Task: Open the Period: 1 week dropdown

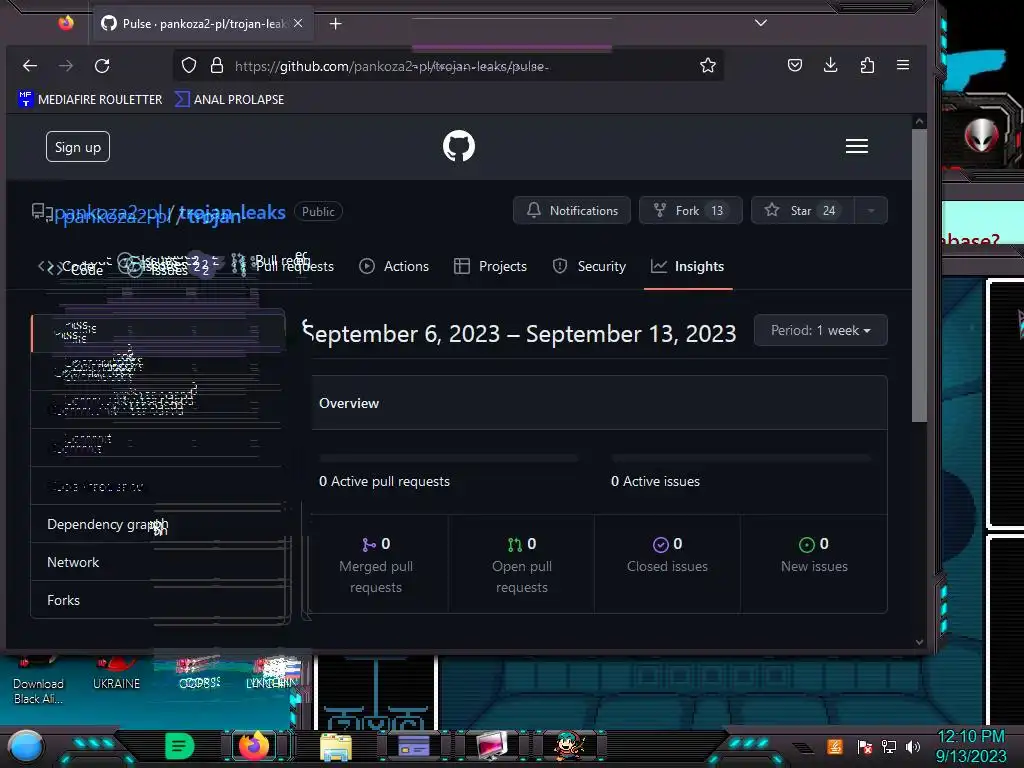Action: click(x=821, y=330)
